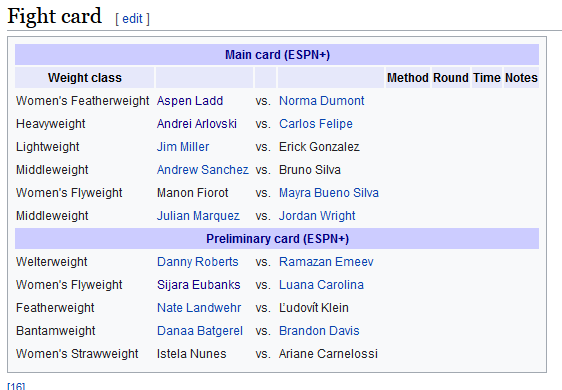Viewport: 562px width, 390px height.
Task: Open the Luana Carolina page
Action: (321, 285)
